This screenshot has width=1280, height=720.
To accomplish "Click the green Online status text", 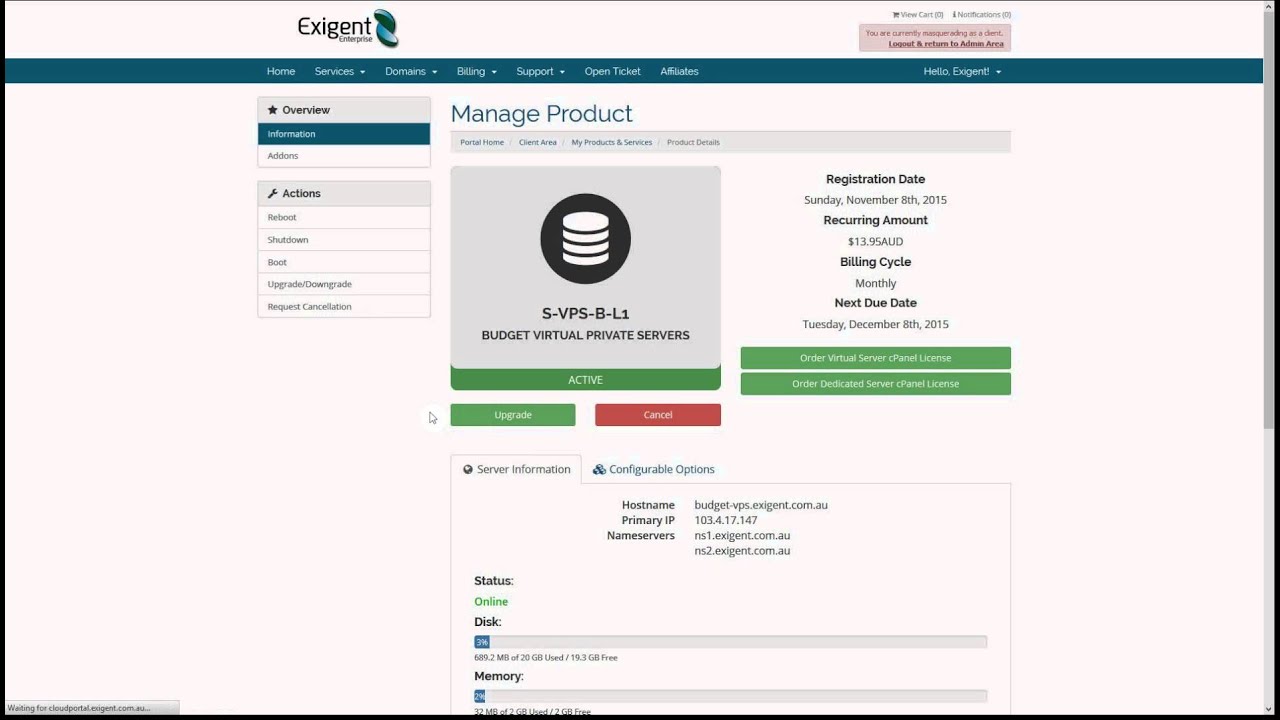I will [x=491, y=602].
